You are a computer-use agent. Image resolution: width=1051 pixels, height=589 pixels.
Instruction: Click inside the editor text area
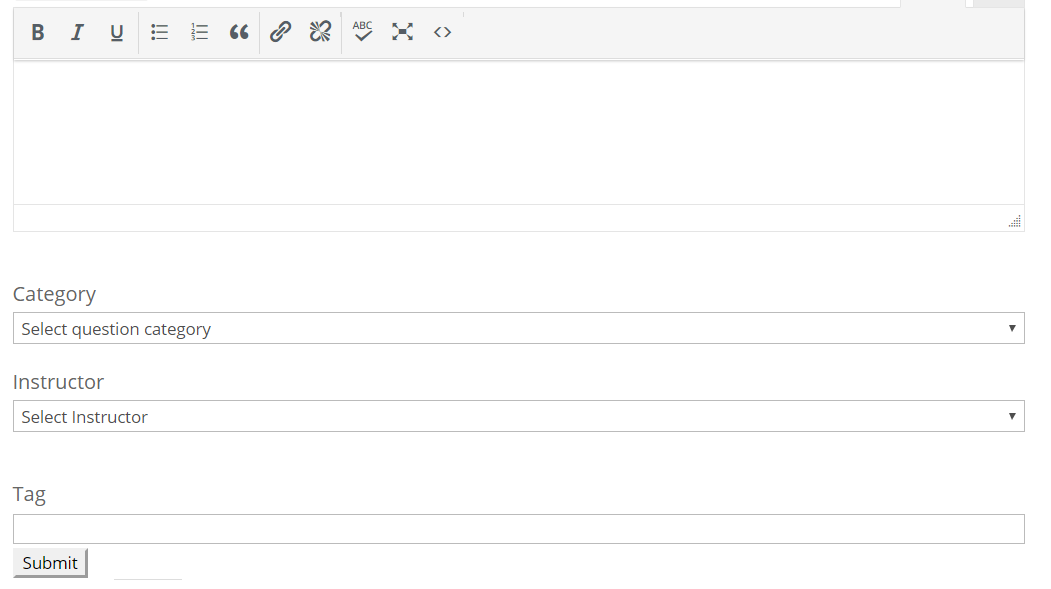click(519, 133)
